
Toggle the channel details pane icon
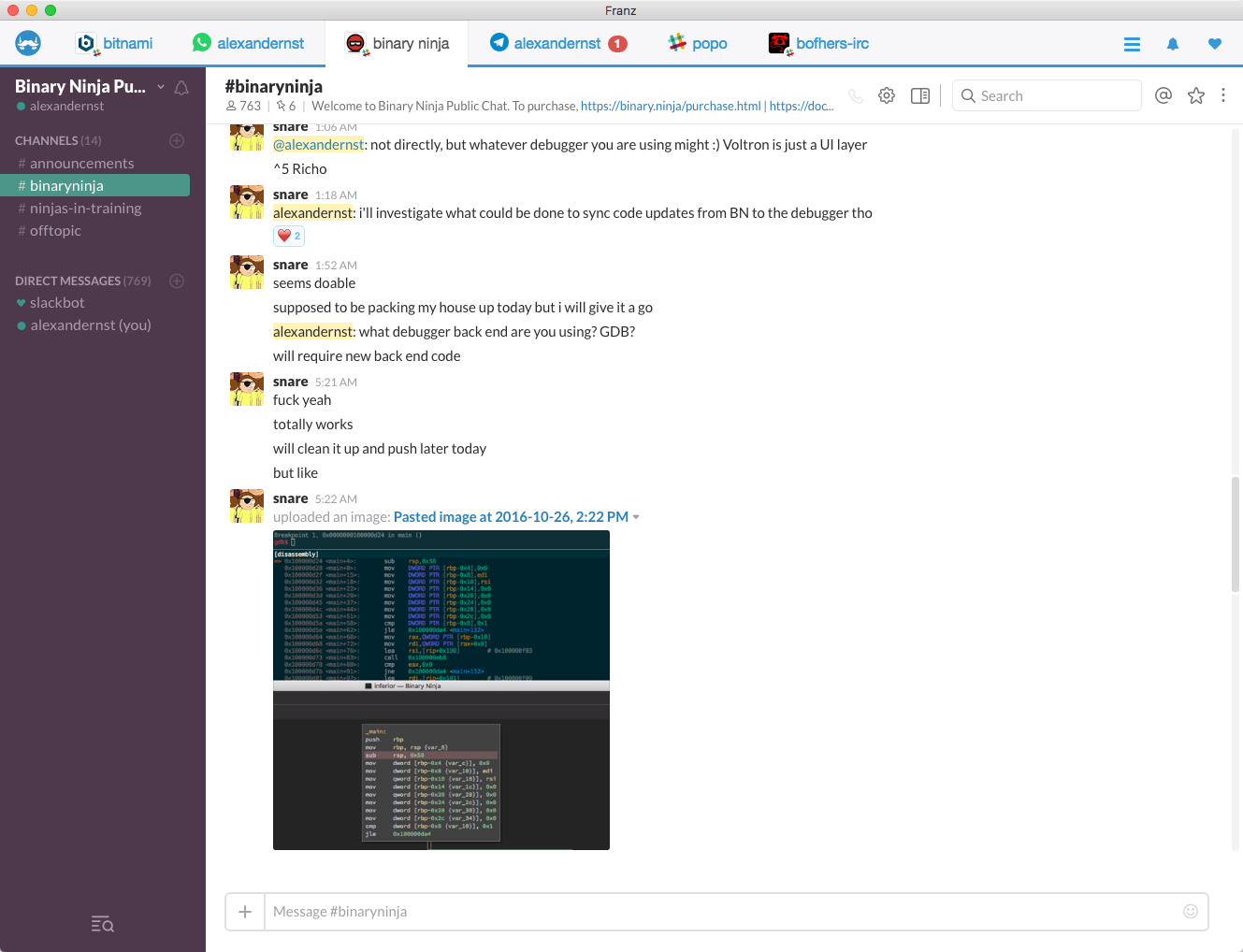pos(920,95)
